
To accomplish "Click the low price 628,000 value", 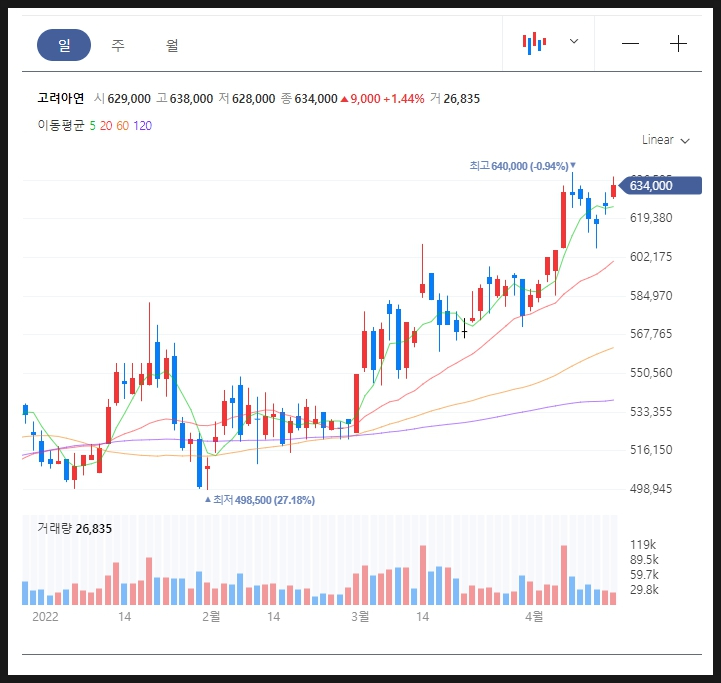I will 253,98.
